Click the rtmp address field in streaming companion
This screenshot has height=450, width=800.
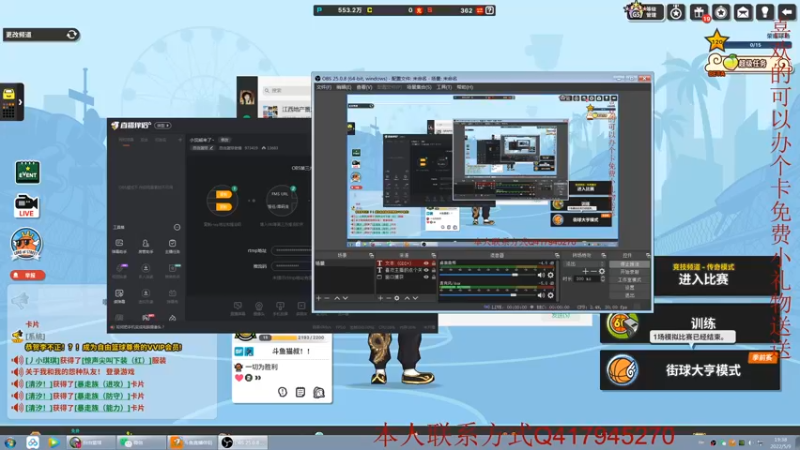tap(292, 251)
